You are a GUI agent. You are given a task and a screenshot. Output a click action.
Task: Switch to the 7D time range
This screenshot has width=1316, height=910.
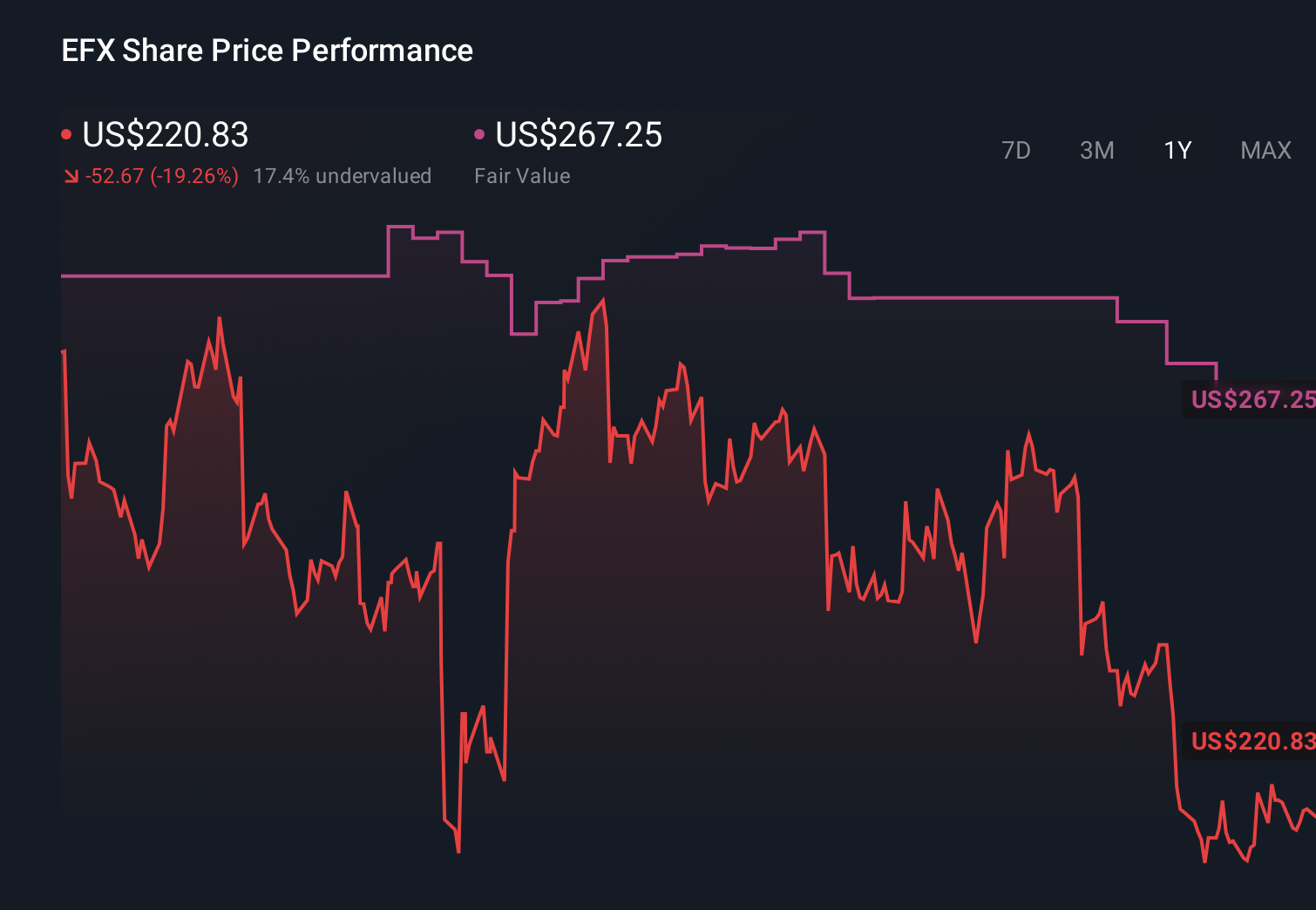(x=1016, y=151)
